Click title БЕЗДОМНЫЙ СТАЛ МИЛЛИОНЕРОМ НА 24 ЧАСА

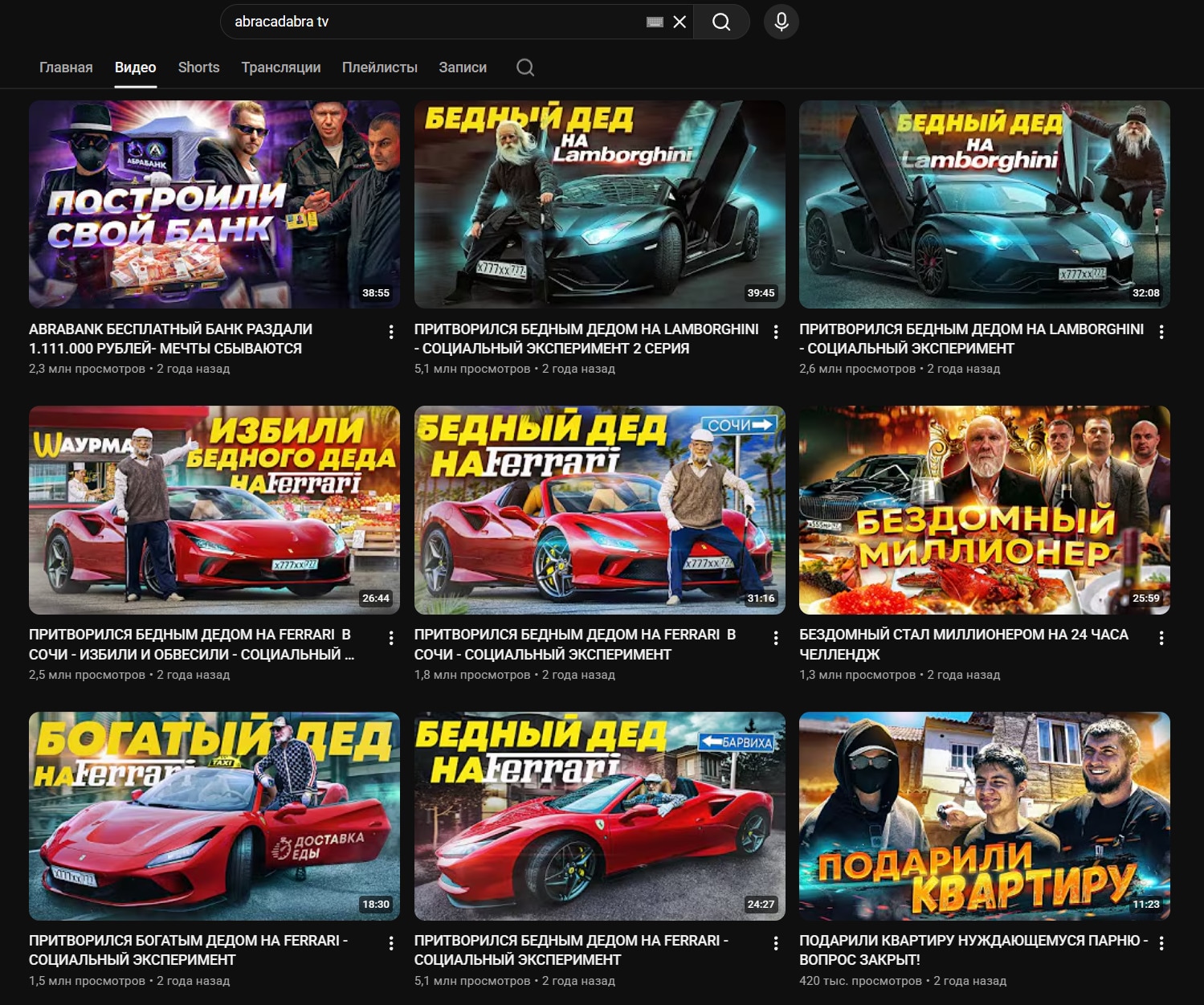pos(964,644)
